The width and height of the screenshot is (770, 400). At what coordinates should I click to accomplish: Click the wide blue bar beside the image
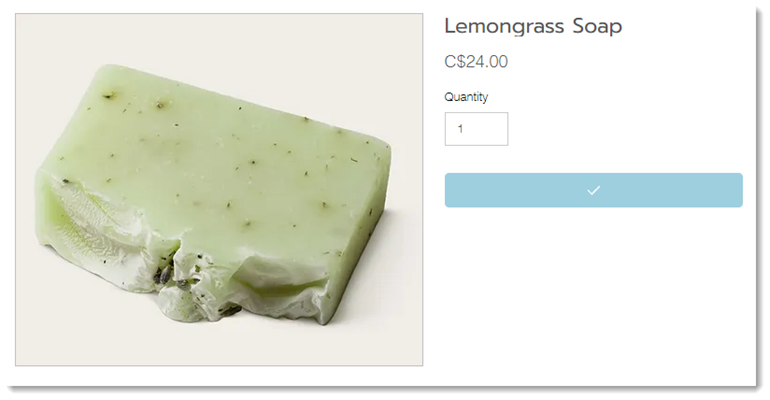pyautogui.click(x=594, y=190)
